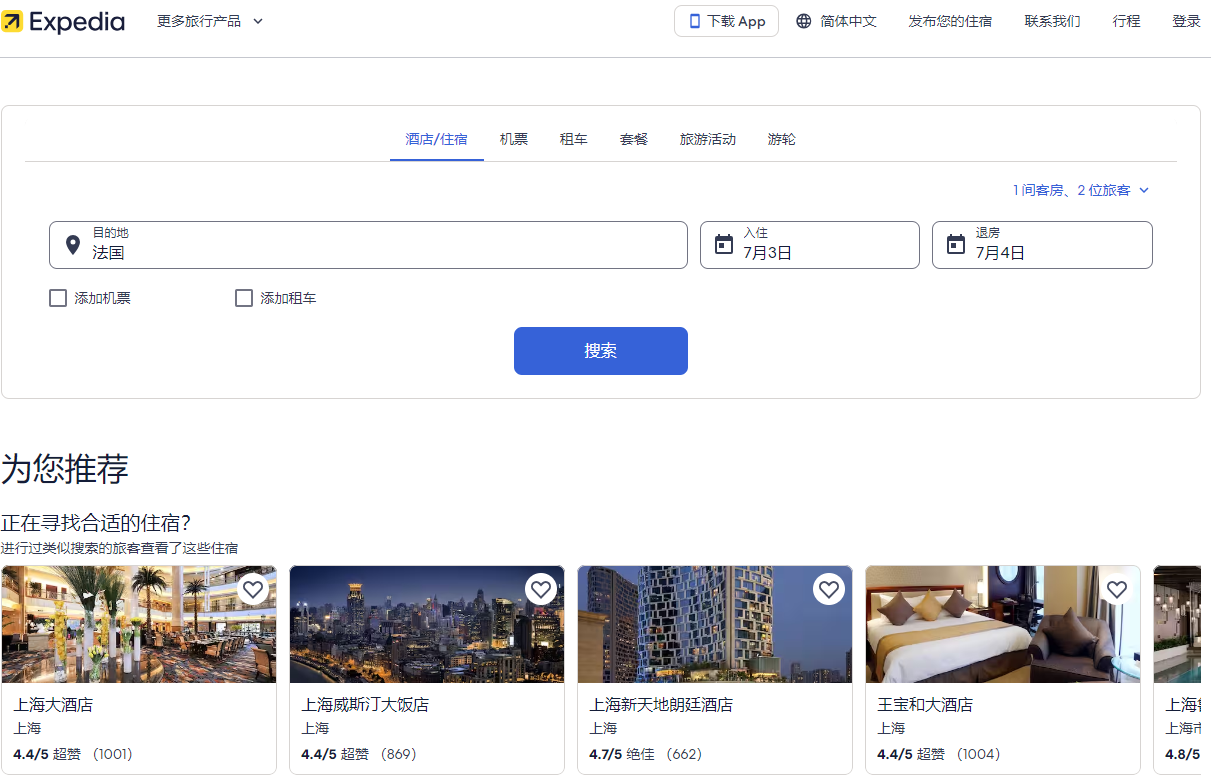
Task: Click the blue 搜索 button
Action: click(x=601, y=351)
